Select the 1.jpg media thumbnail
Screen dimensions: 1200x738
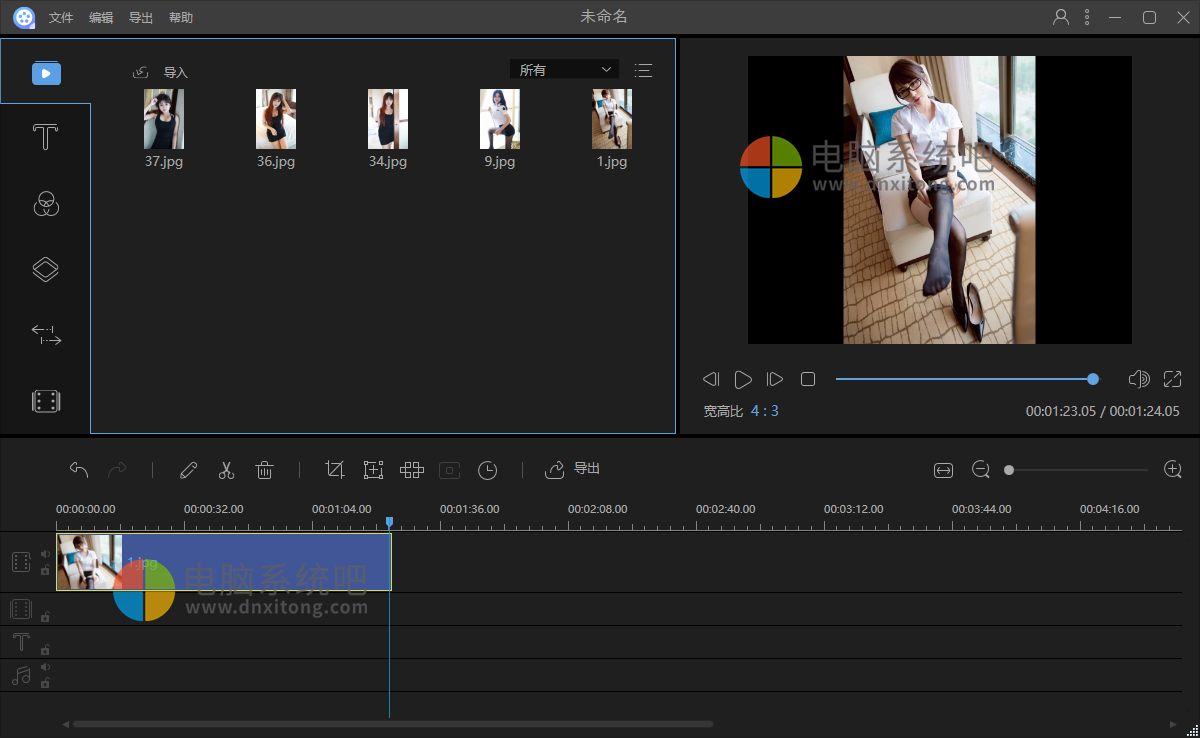pos(612,119)
